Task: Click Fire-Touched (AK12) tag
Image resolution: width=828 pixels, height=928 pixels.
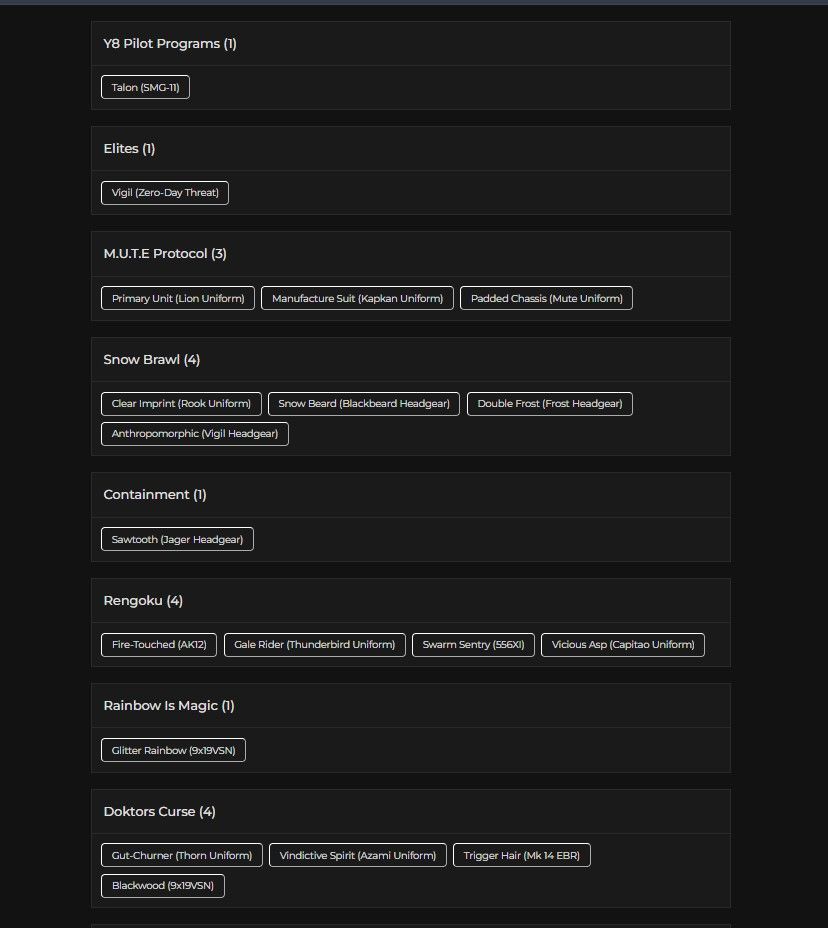Action: click(x=159, y=645)
